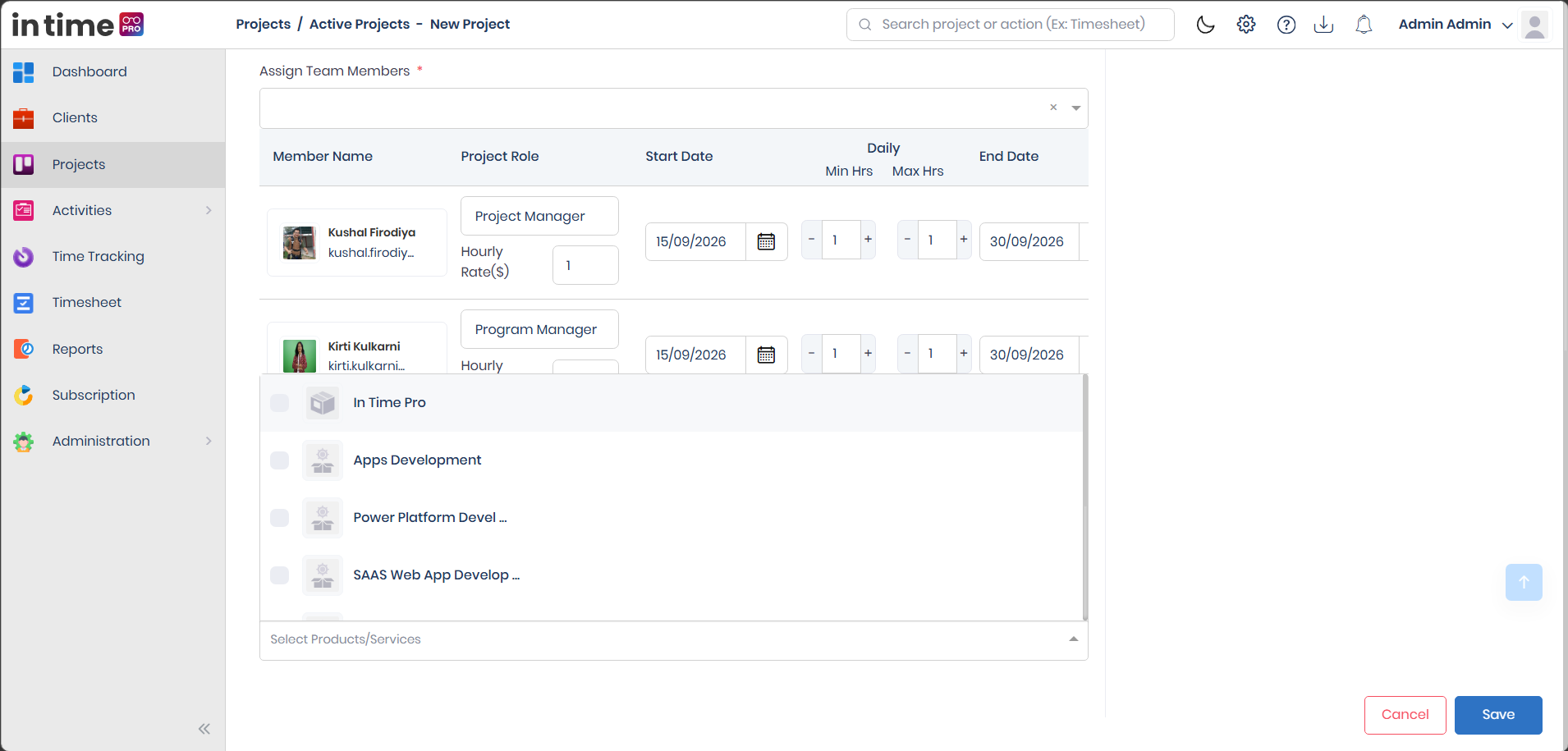
Task: Click Active Projects breadcrumb link
Action: [360, 25]
